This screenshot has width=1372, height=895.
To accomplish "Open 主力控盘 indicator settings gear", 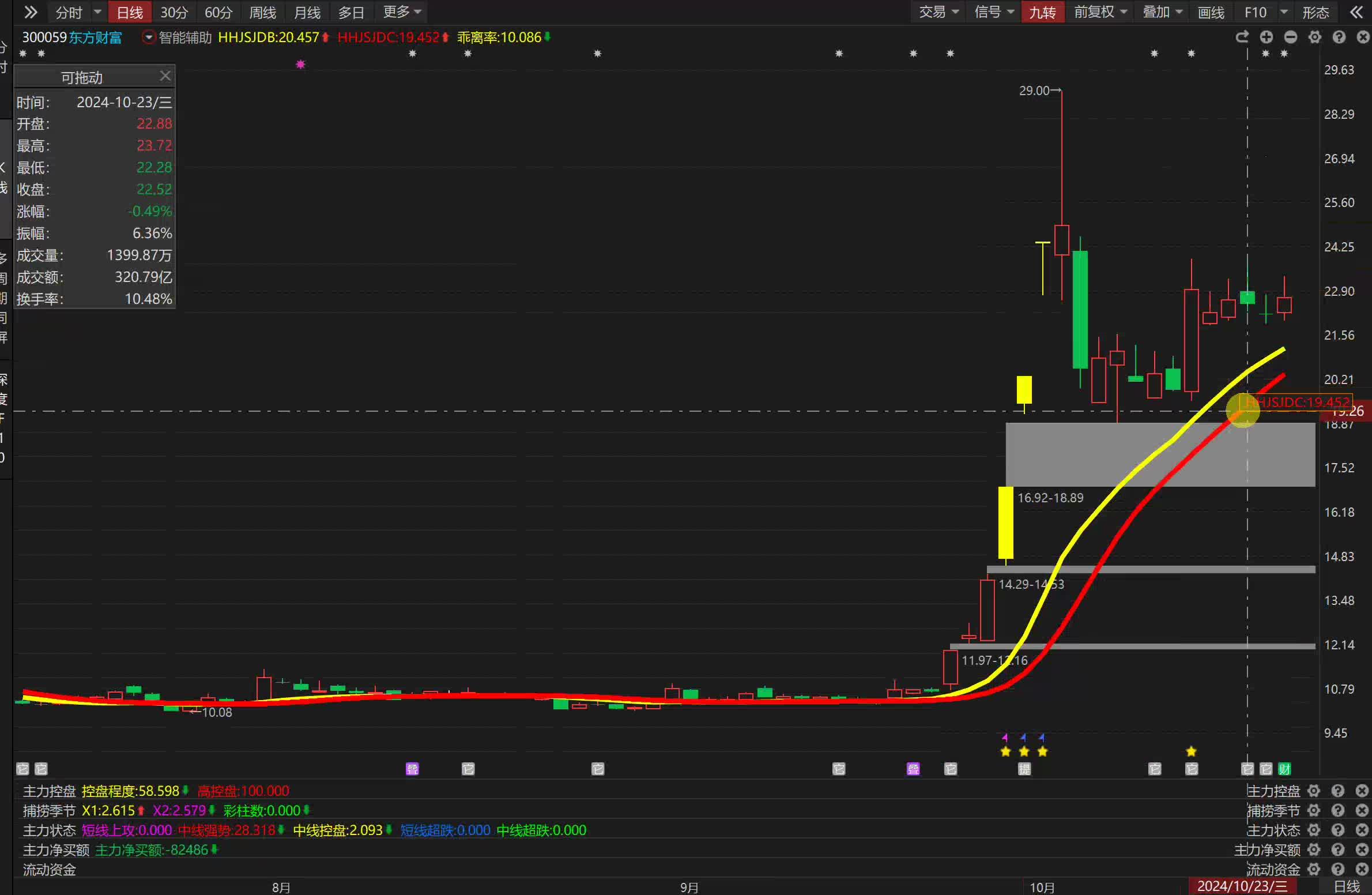I will (x=1314, y=791).
